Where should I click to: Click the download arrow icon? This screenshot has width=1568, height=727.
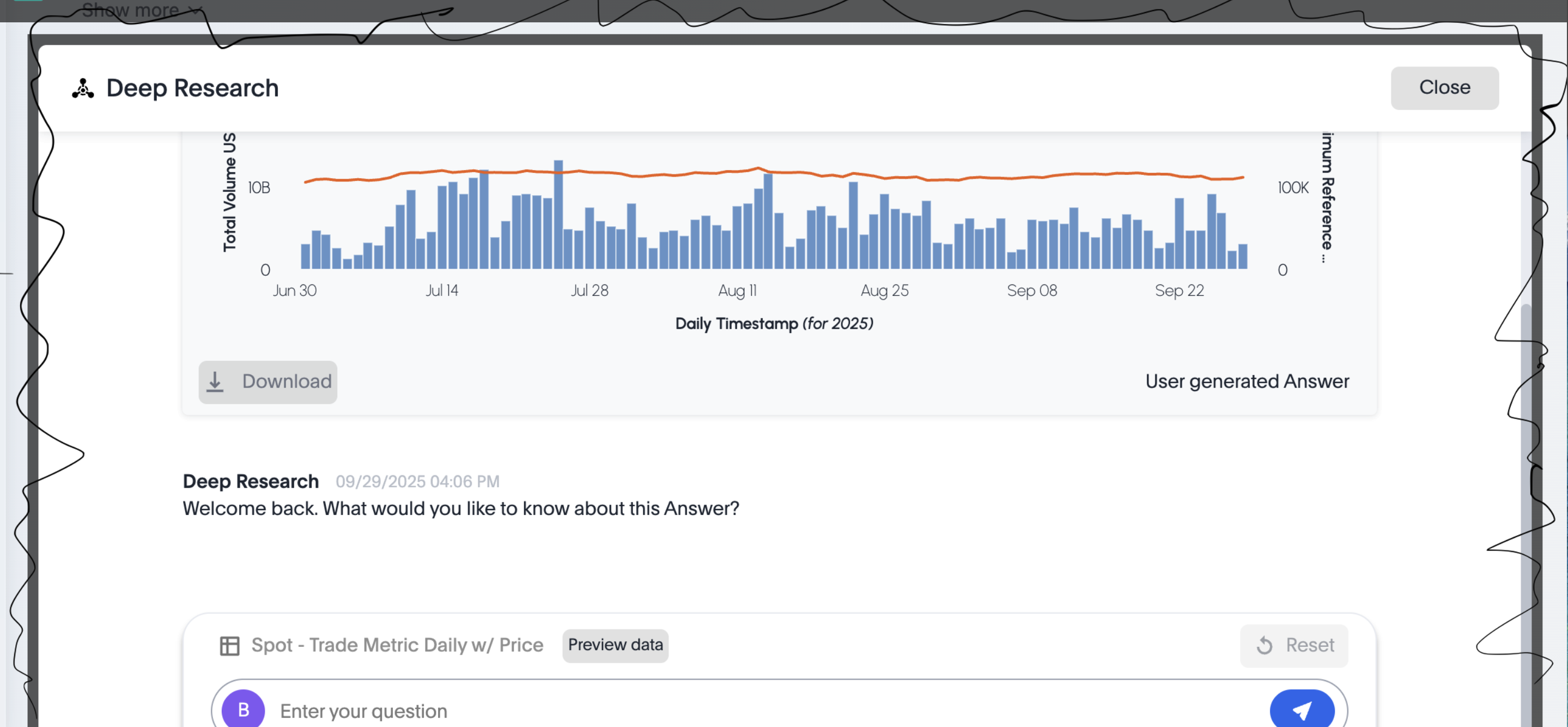215,382
